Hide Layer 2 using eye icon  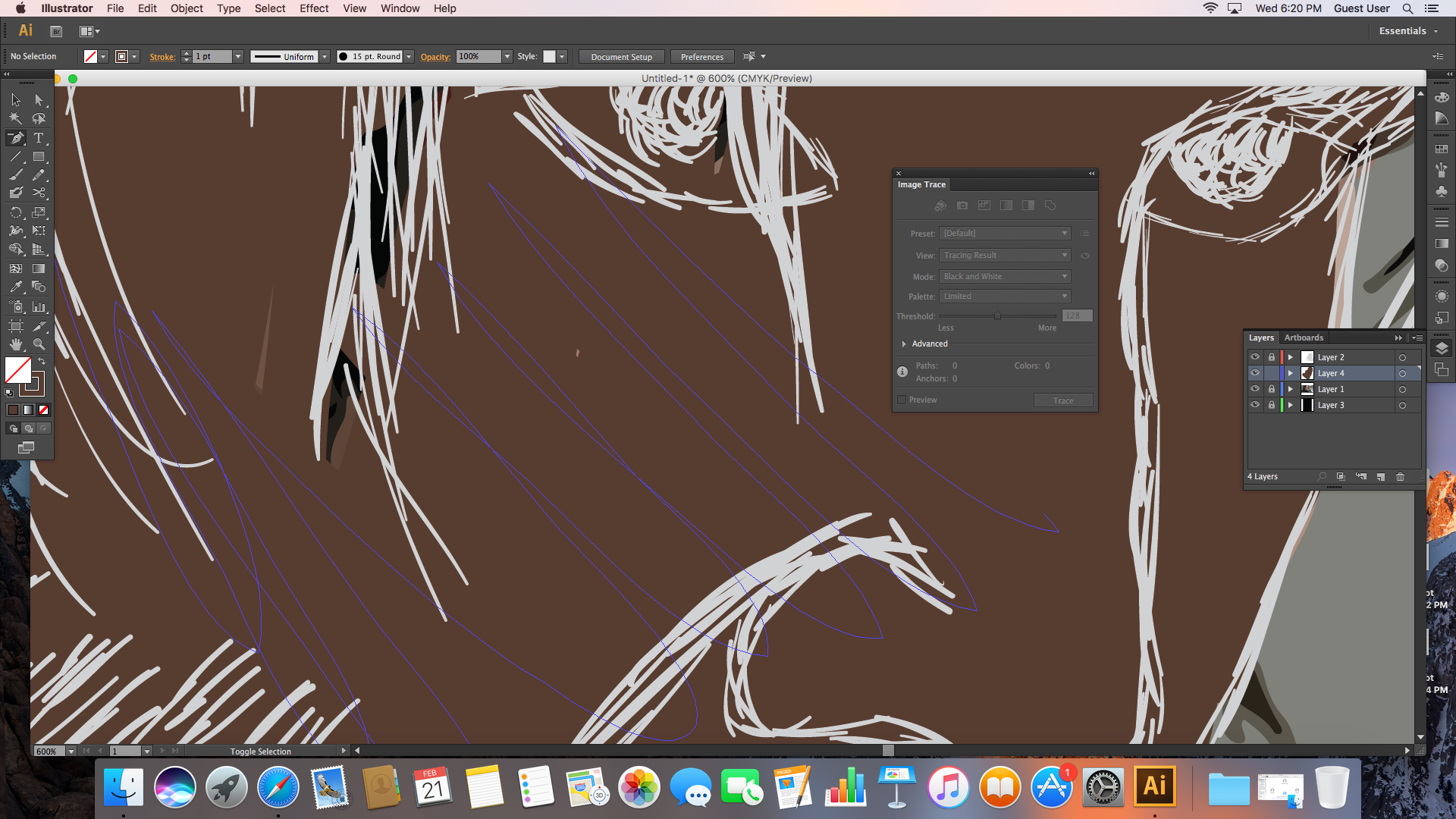point(1255,357)
